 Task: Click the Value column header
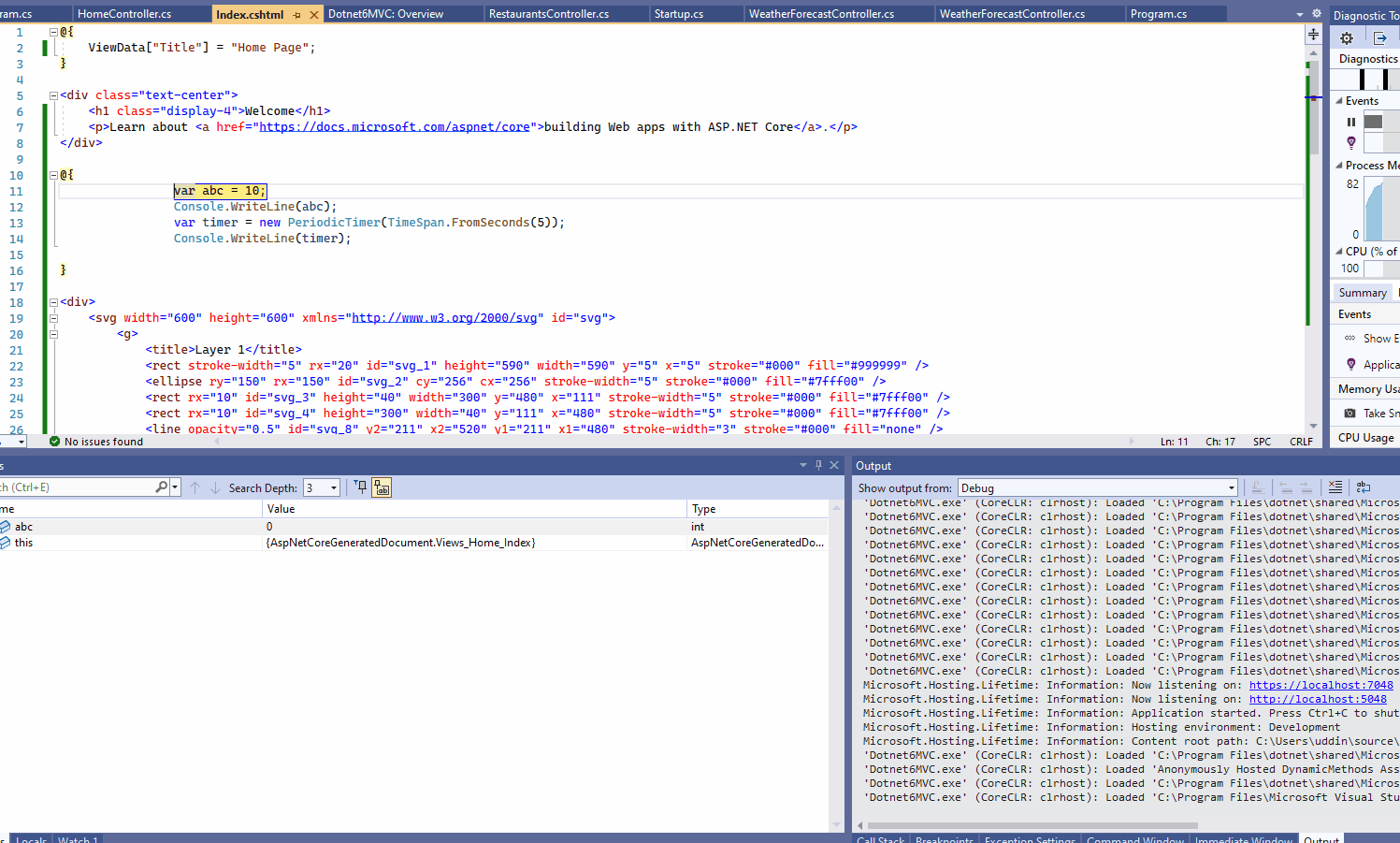click(474, 509)
